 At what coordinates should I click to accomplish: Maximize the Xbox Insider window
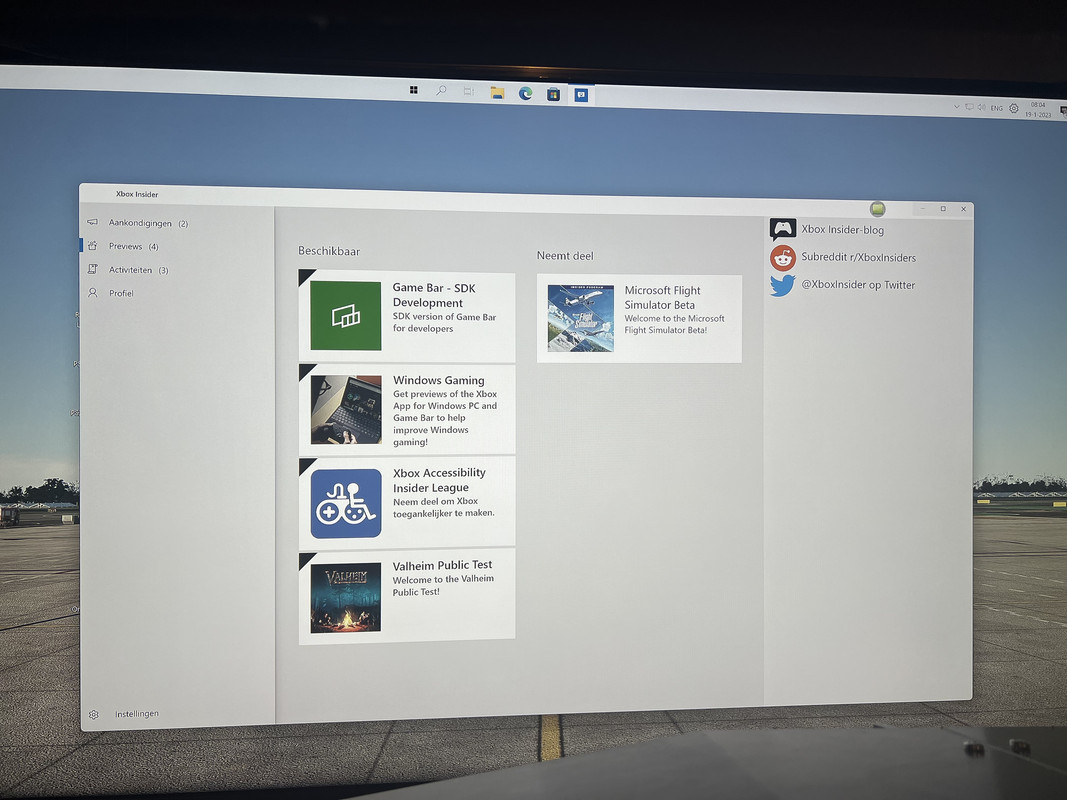tap(943, 209)
